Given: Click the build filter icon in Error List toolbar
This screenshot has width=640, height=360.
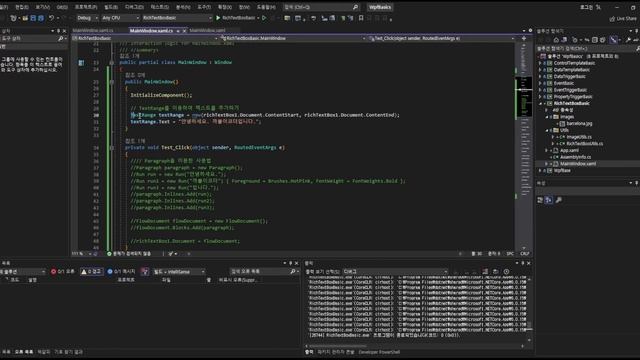Looking at the screenshot, I should (x=145, y=271).
